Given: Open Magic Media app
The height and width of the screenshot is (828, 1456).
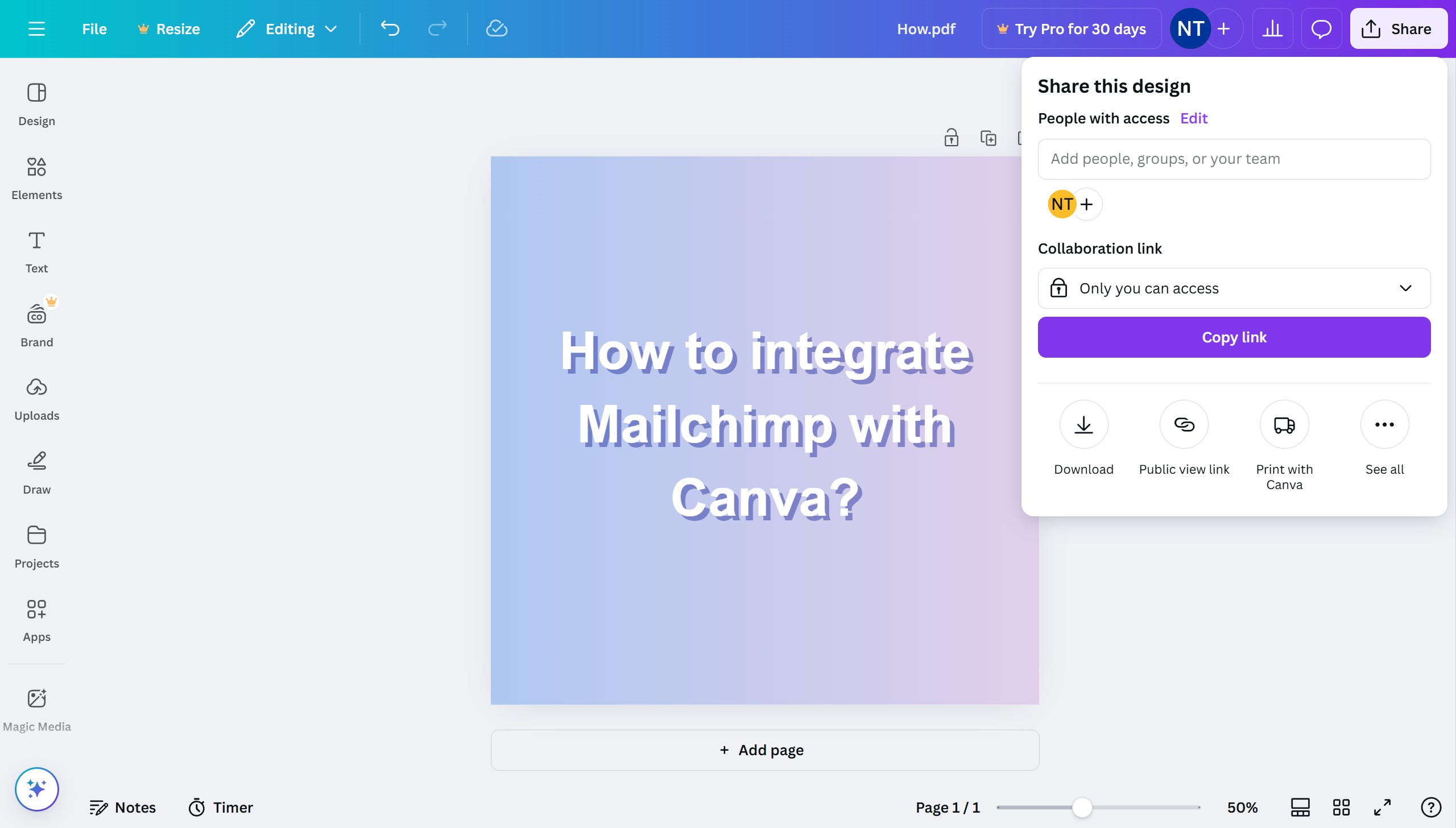Looking at the screenshot, I should [x=36, y=709].
